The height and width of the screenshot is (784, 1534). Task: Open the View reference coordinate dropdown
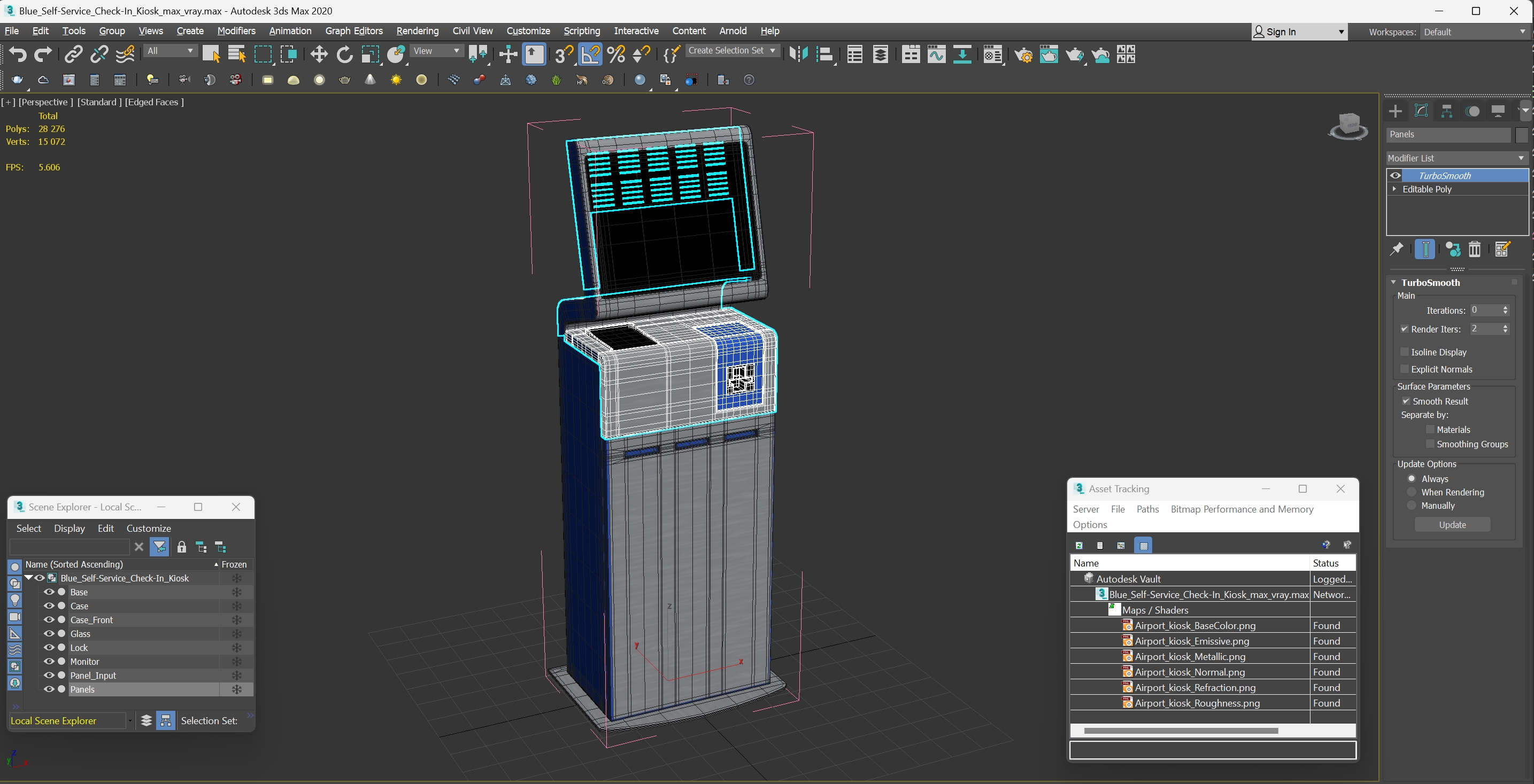coord(436,51)
